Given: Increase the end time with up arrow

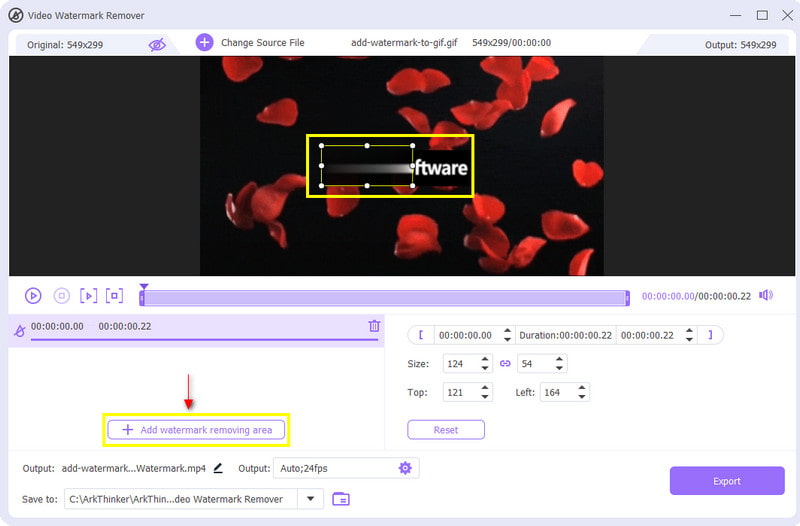Looking at the screenshot, I should click(689, 331).
